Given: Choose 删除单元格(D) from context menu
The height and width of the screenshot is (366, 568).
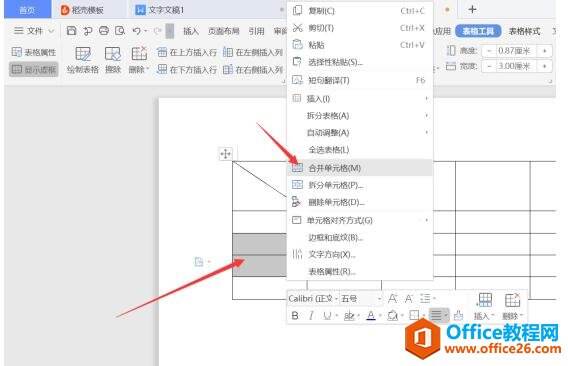Looking at the screenshot, I should pyautogui.click(x=360, y=202).
